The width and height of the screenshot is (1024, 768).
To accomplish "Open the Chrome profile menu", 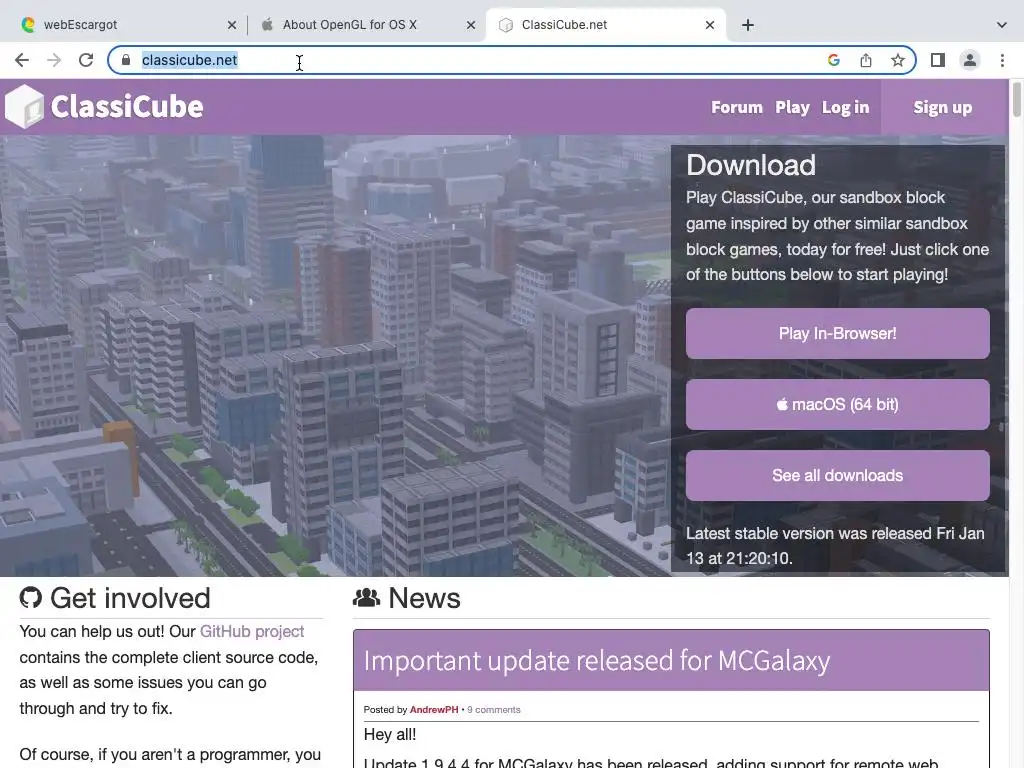I will 970,60.
